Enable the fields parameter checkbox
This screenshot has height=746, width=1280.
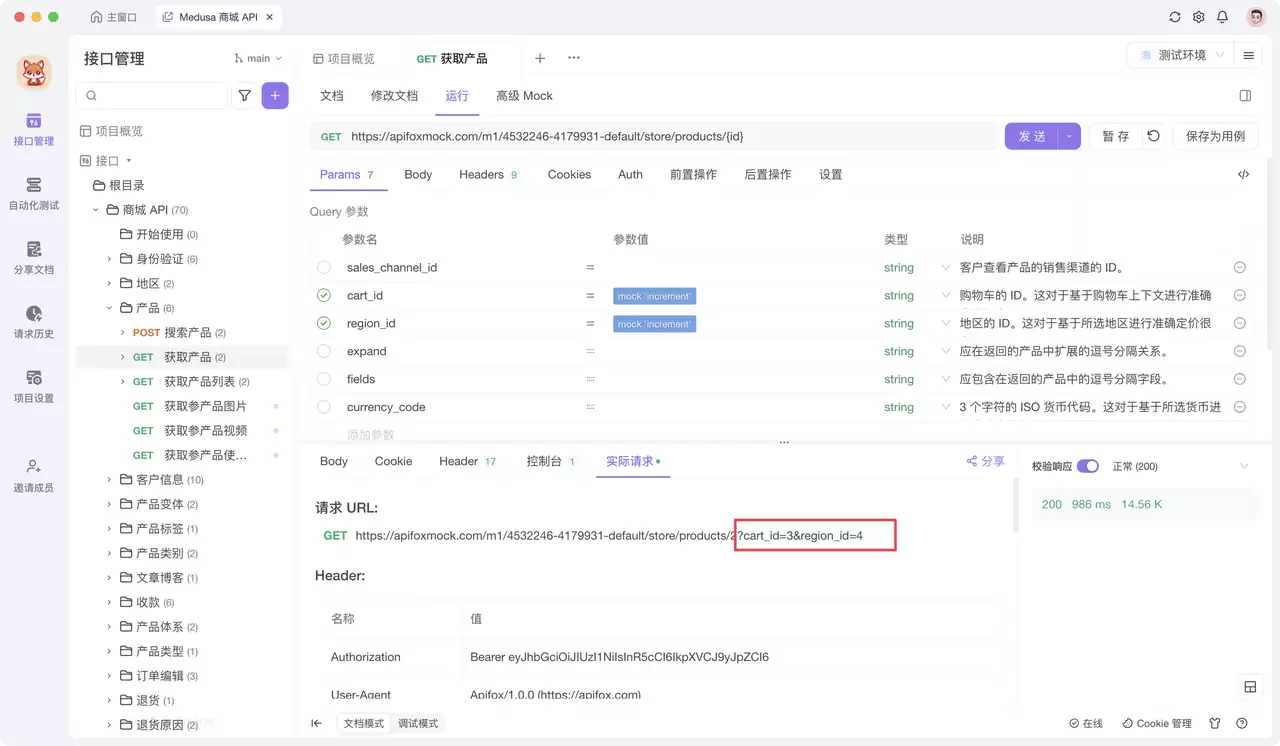[x=324, y=379]
